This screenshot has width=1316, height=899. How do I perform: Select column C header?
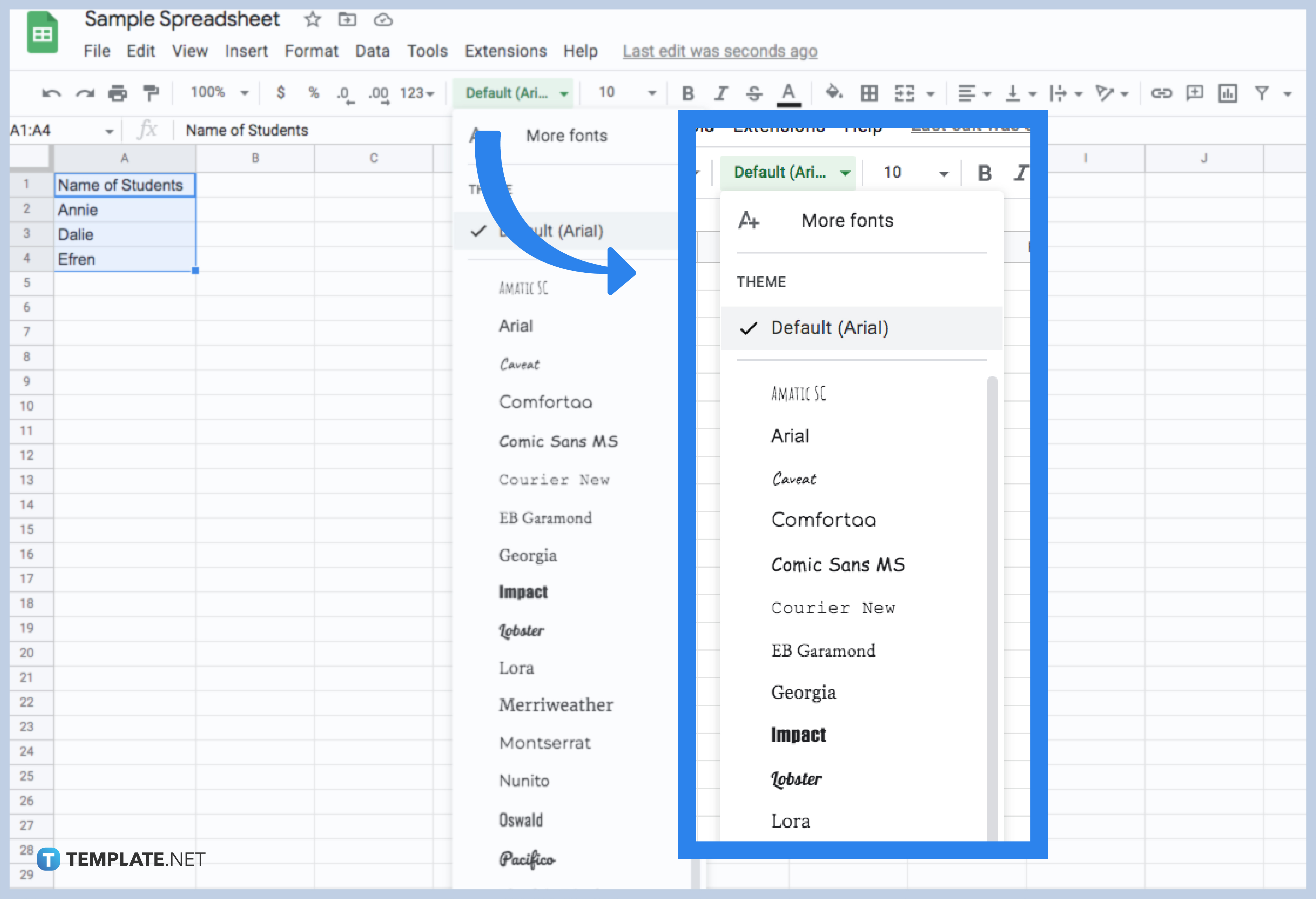pos(374,158)
